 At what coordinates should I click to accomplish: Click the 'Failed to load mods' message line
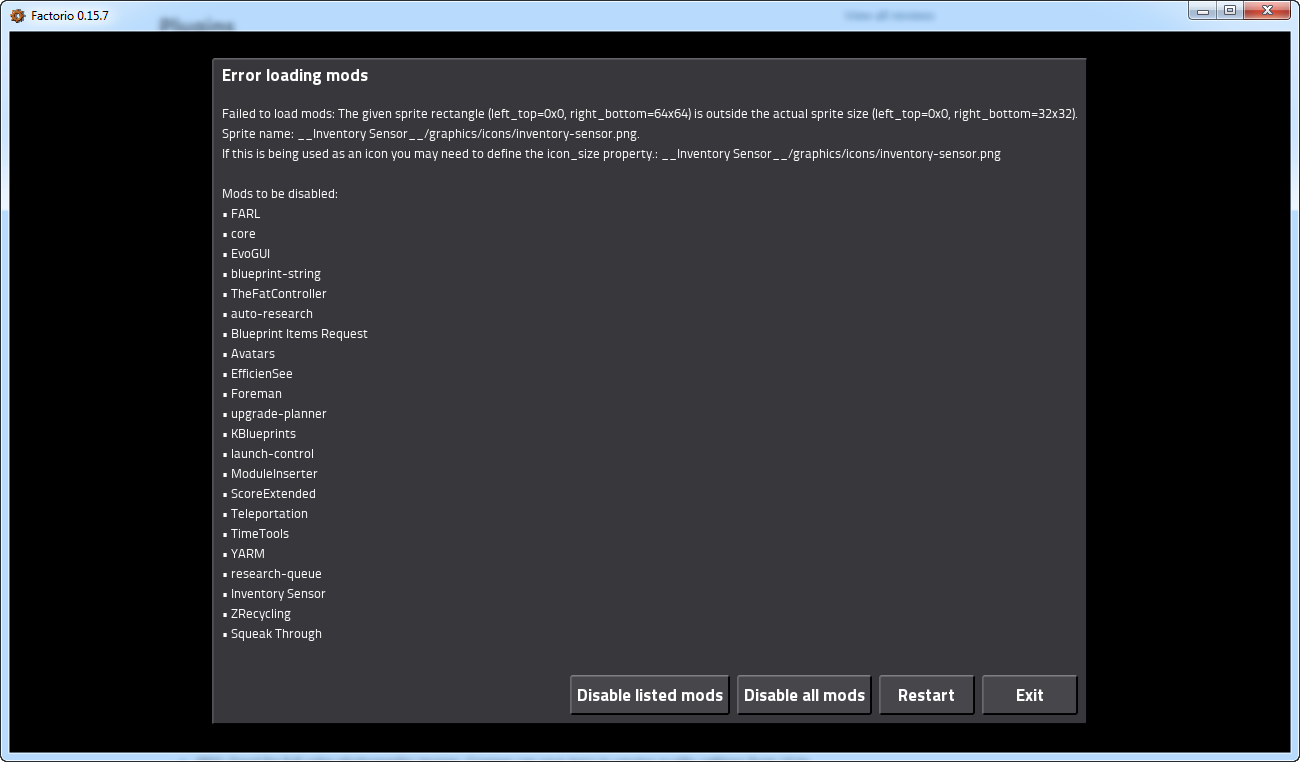pyautogui.click(x=649, y=114)
